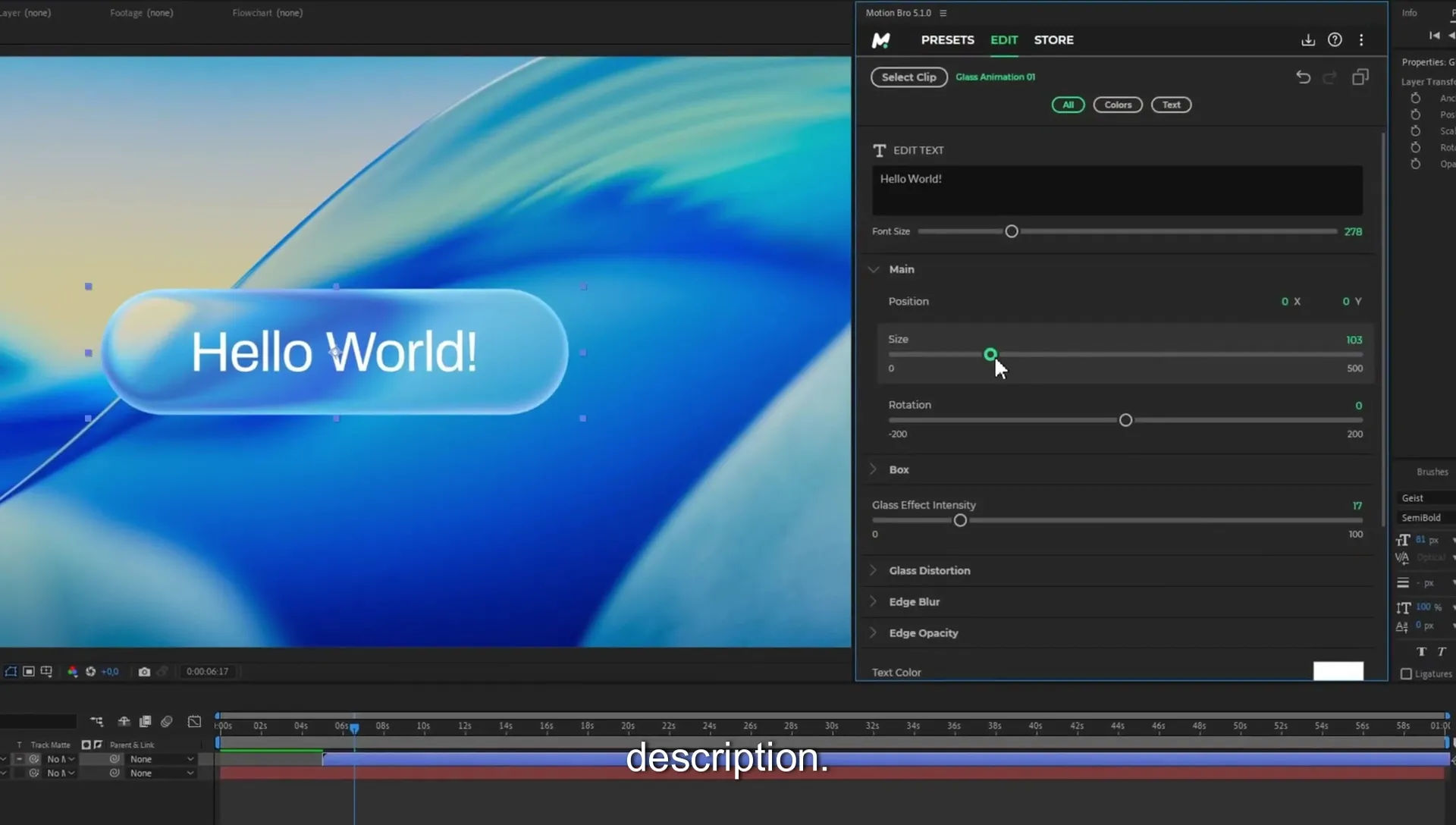This screenshot has width=1456, height=825.
Task: Toggle the Scale stopwatch in Properties
Action: pyautogui.click(x=1415, y=131)
